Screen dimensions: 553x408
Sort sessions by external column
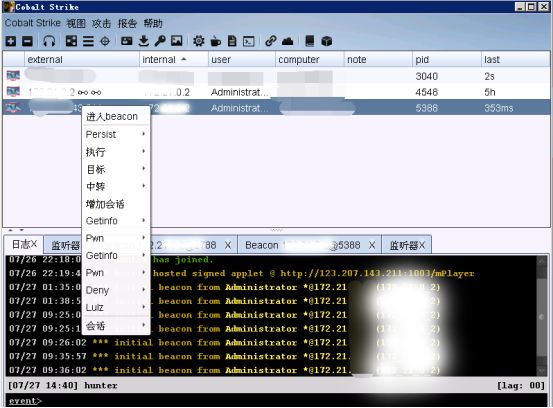(81, 59)
